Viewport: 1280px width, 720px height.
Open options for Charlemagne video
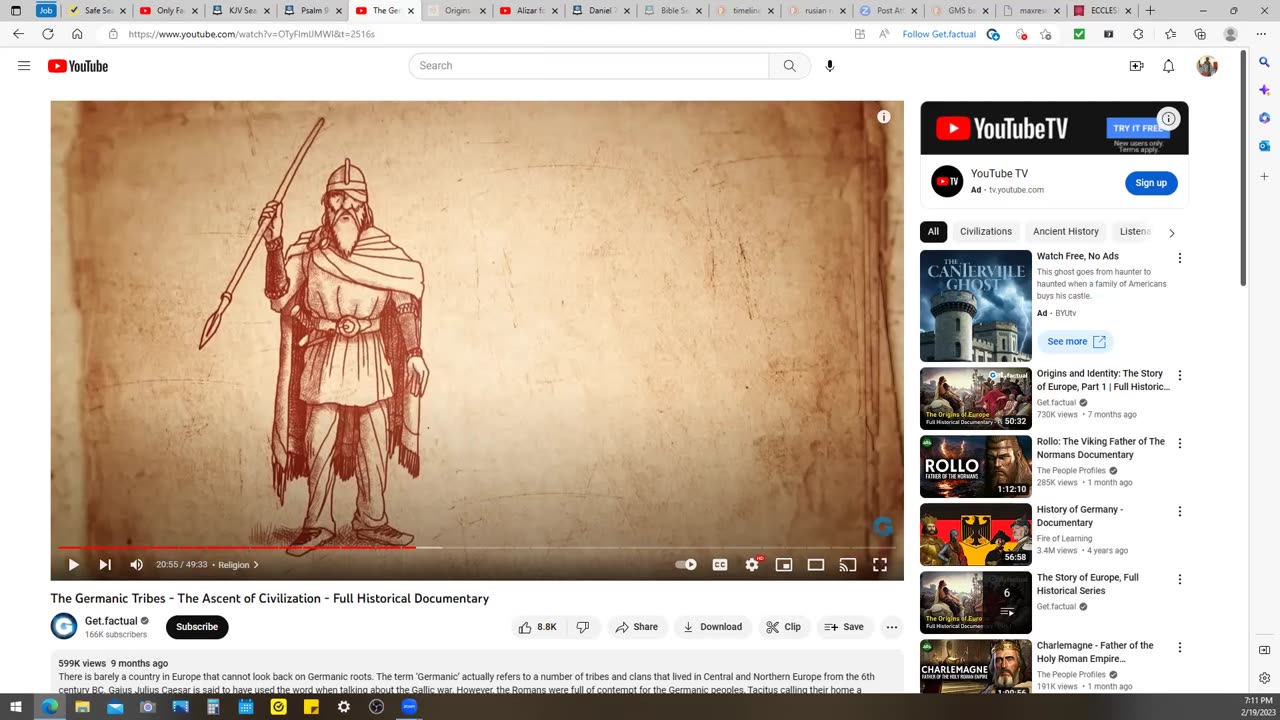[1180, 648]
